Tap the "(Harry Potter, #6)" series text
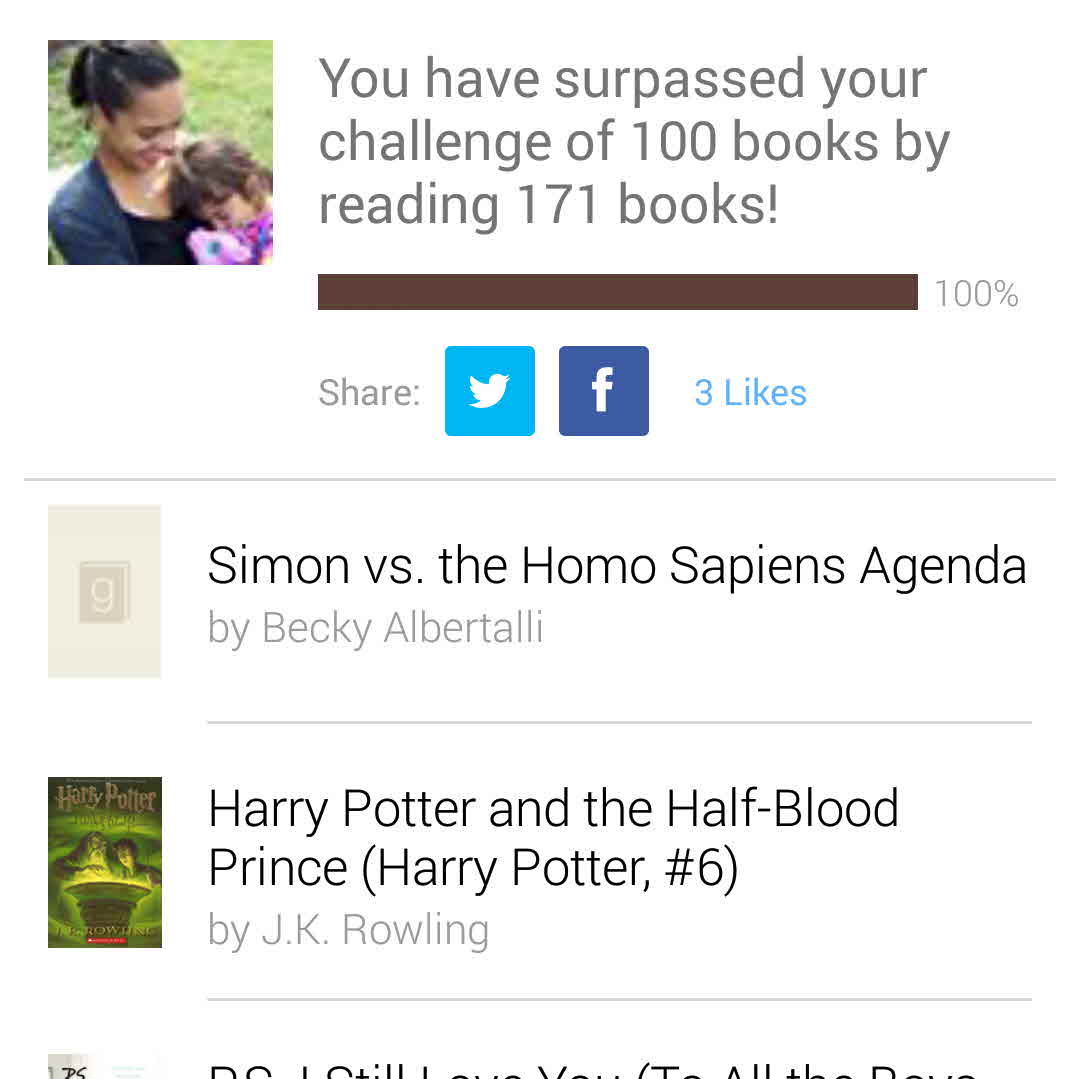 coord(549,868)
